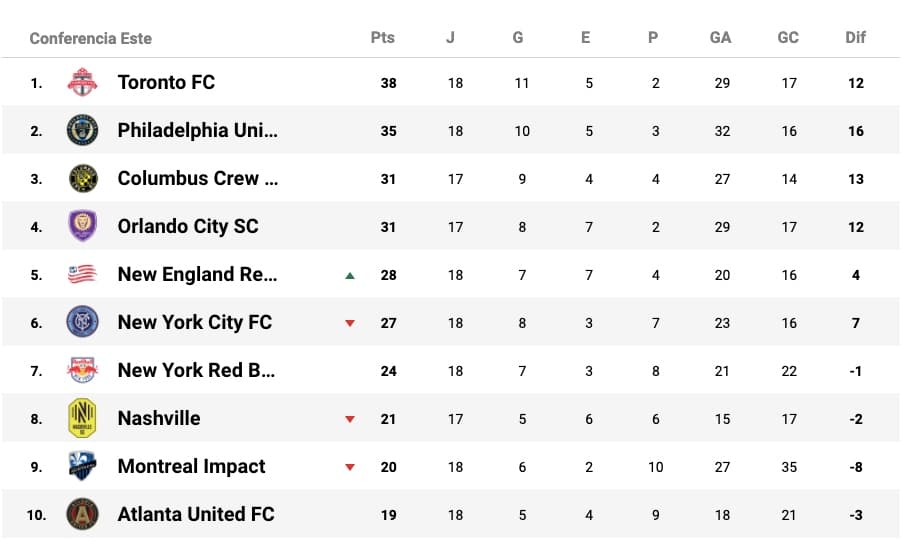Click New York City FC's red down-arrow
903x542 pixels.
pos(350,323)
